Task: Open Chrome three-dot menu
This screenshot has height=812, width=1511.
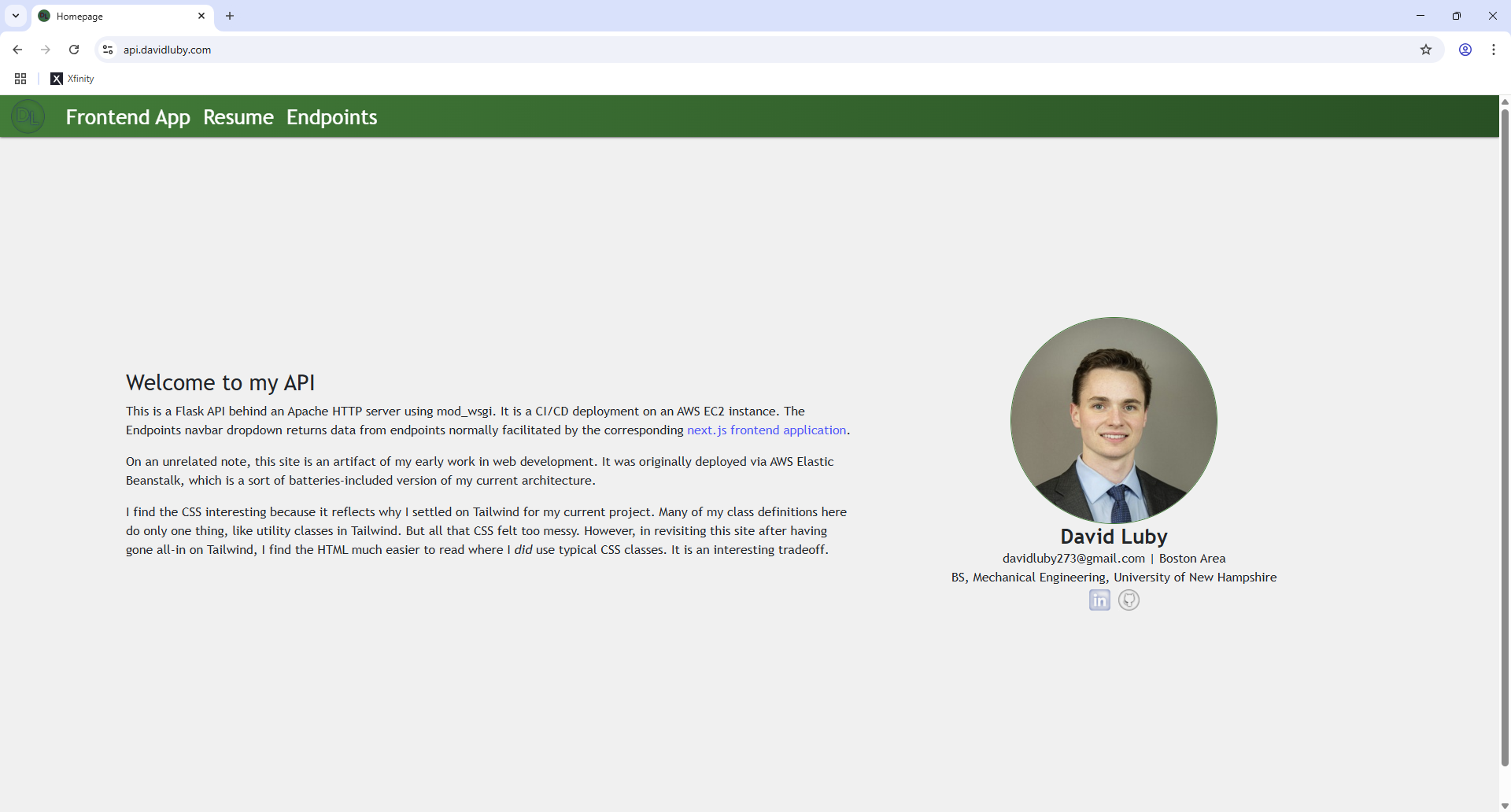Action: click(x=1494, y=50)
